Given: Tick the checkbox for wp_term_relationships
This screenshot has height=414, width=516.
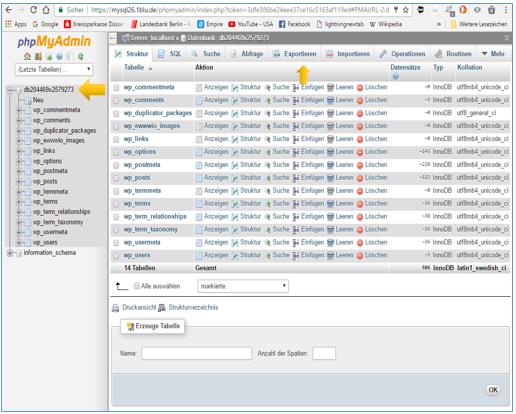Looking at the screenshot, I should [x=116, y=217].
